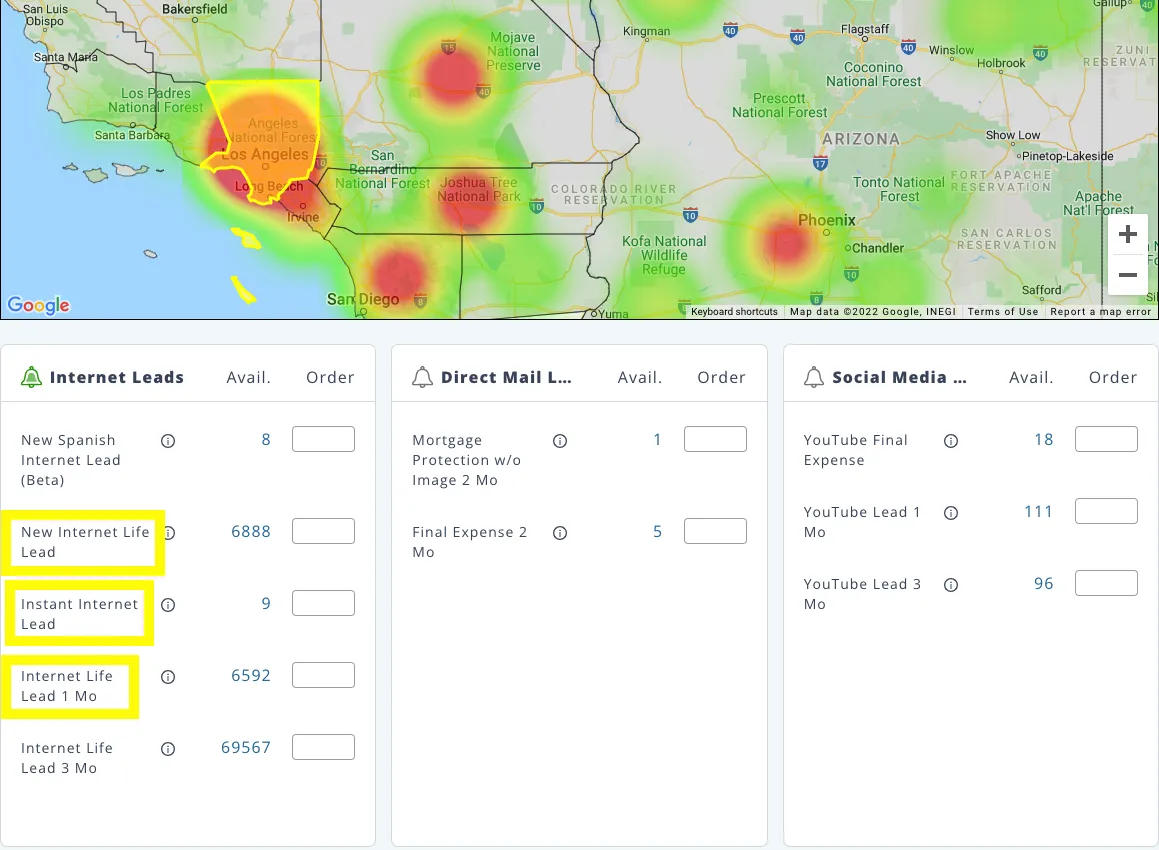1159x850 pixels.
Task: Click Report a map error link
Action: (x=1101, y=312)
